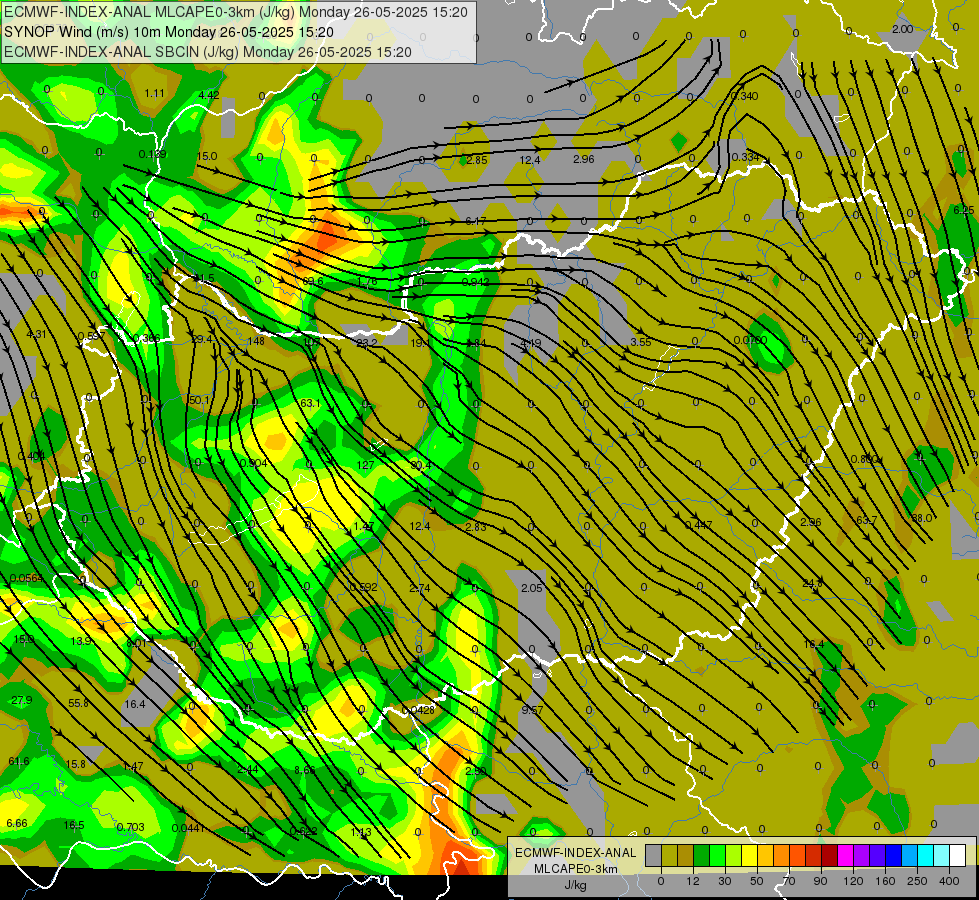Click the legend scale label 400
Viewport: 979px width, 900px height.
(x=949, y=881)
